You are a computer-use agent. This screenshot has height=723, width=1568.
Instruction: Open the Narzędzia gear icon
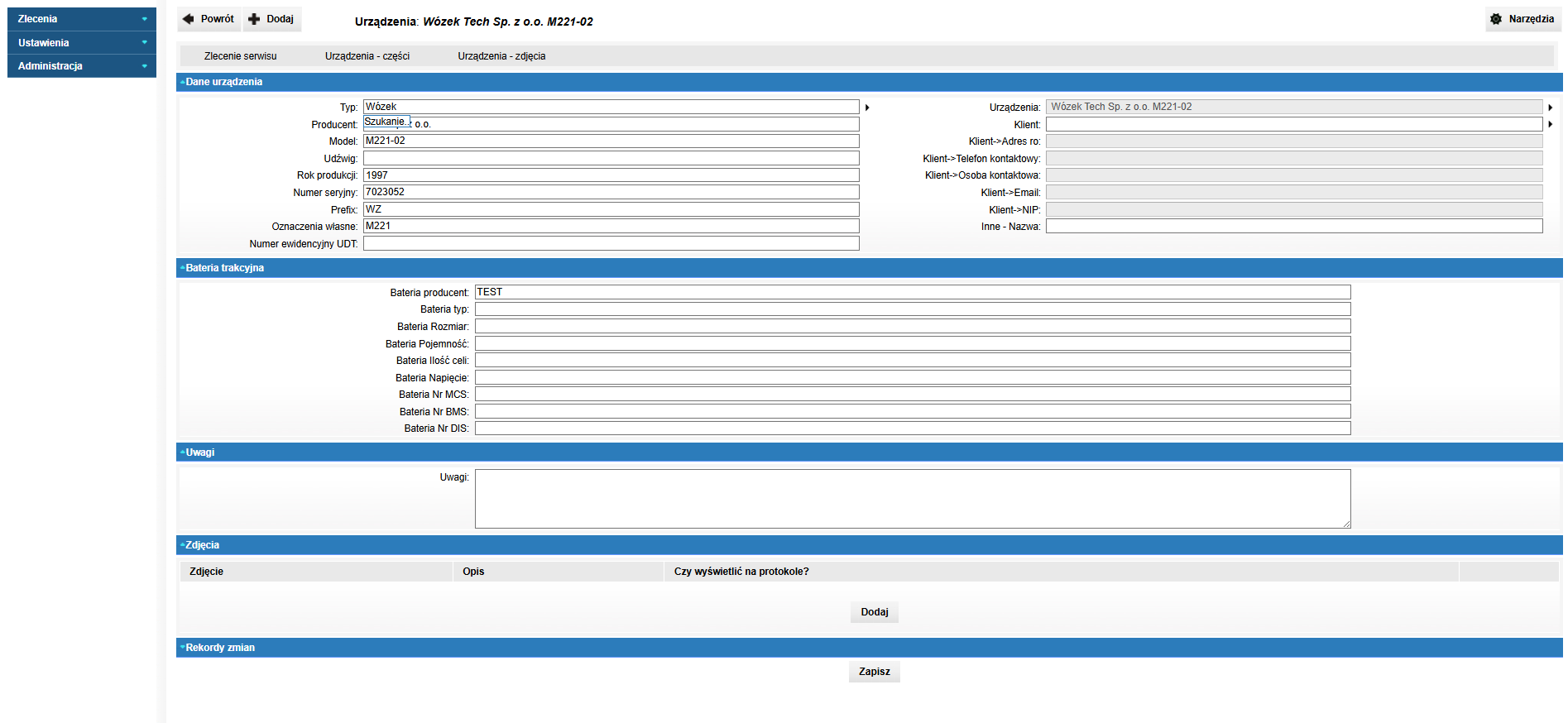pos(1496,19)
